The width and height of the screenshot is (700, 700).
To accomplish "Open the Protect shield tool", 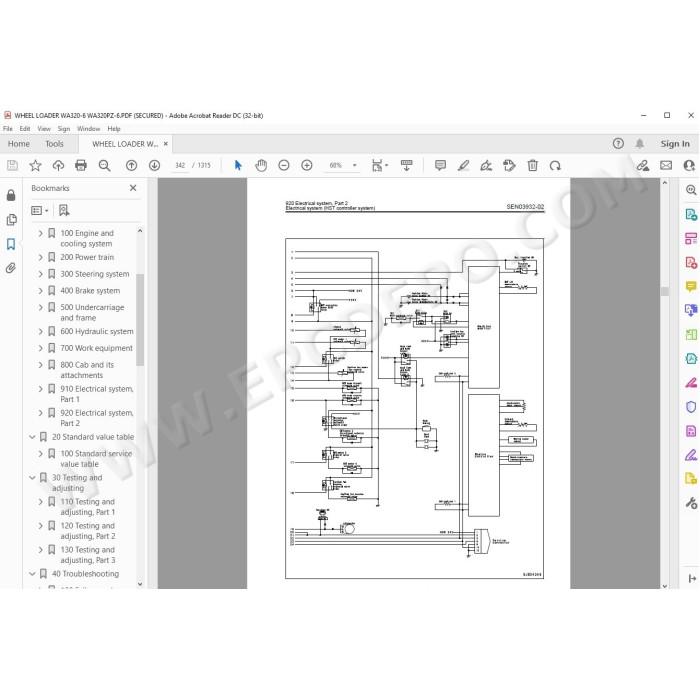I will (691, 407).
